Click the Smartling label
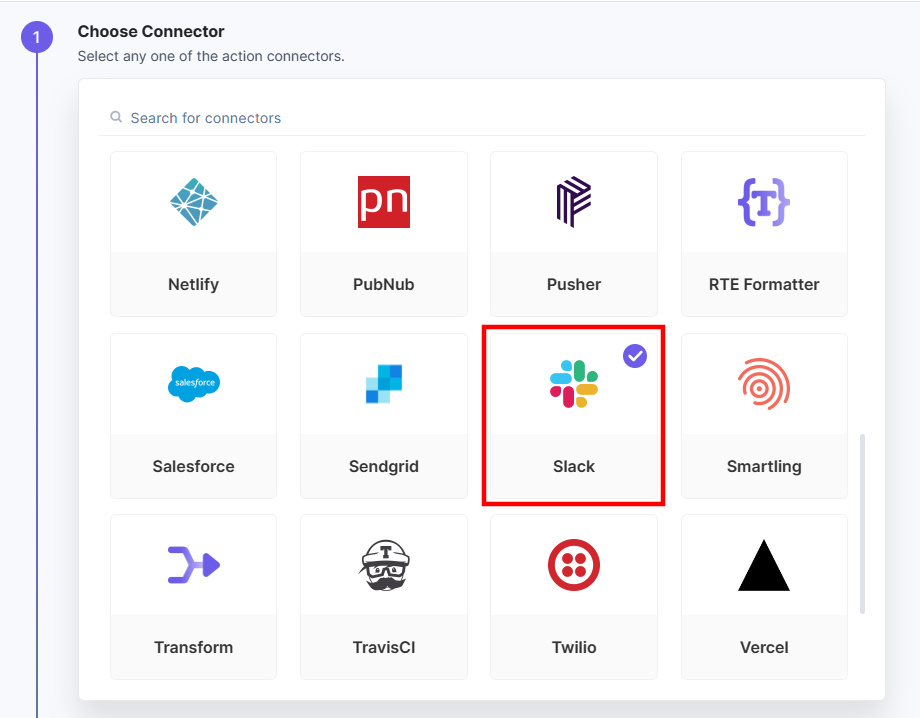 point(764,466)
